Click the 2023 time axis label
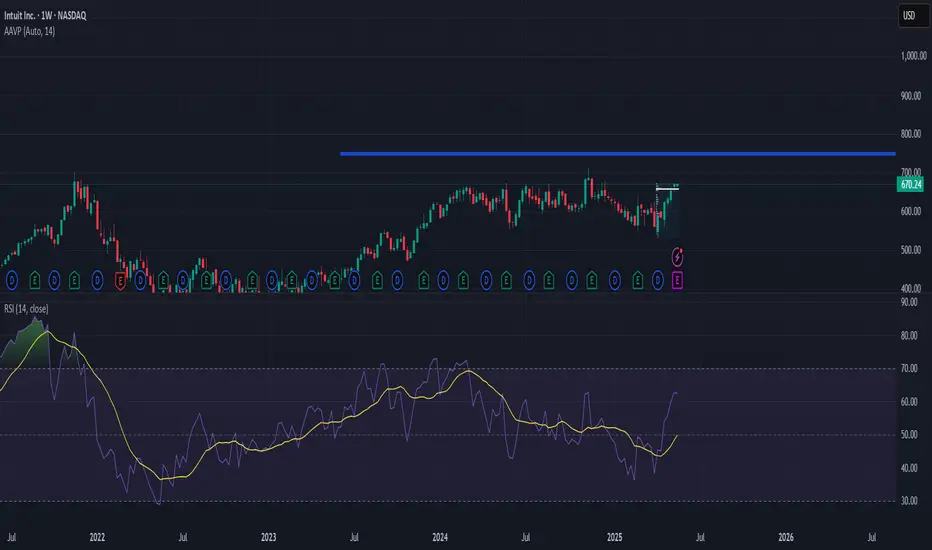The image size is (932, 550). tap(268, 537)
